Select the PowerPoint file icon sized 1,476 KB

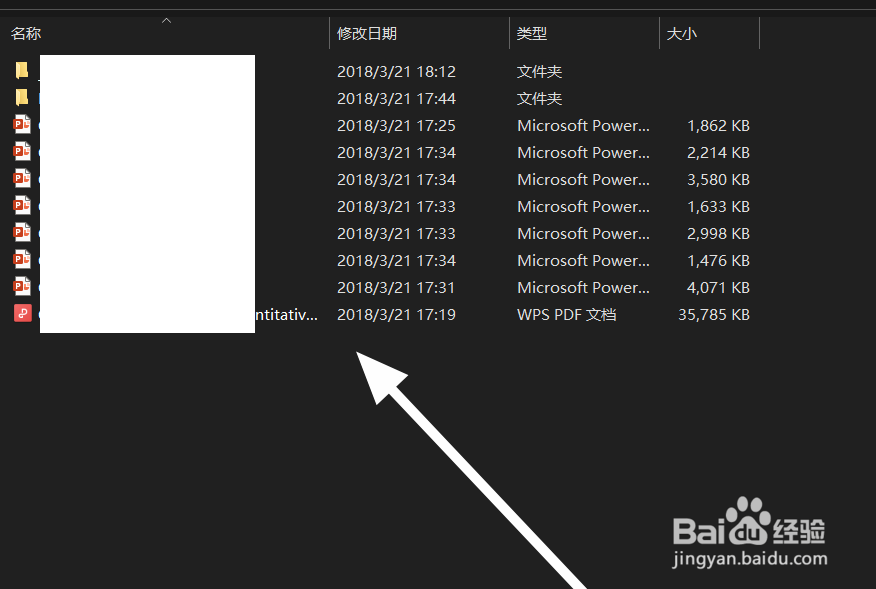(x=22, y=259)
